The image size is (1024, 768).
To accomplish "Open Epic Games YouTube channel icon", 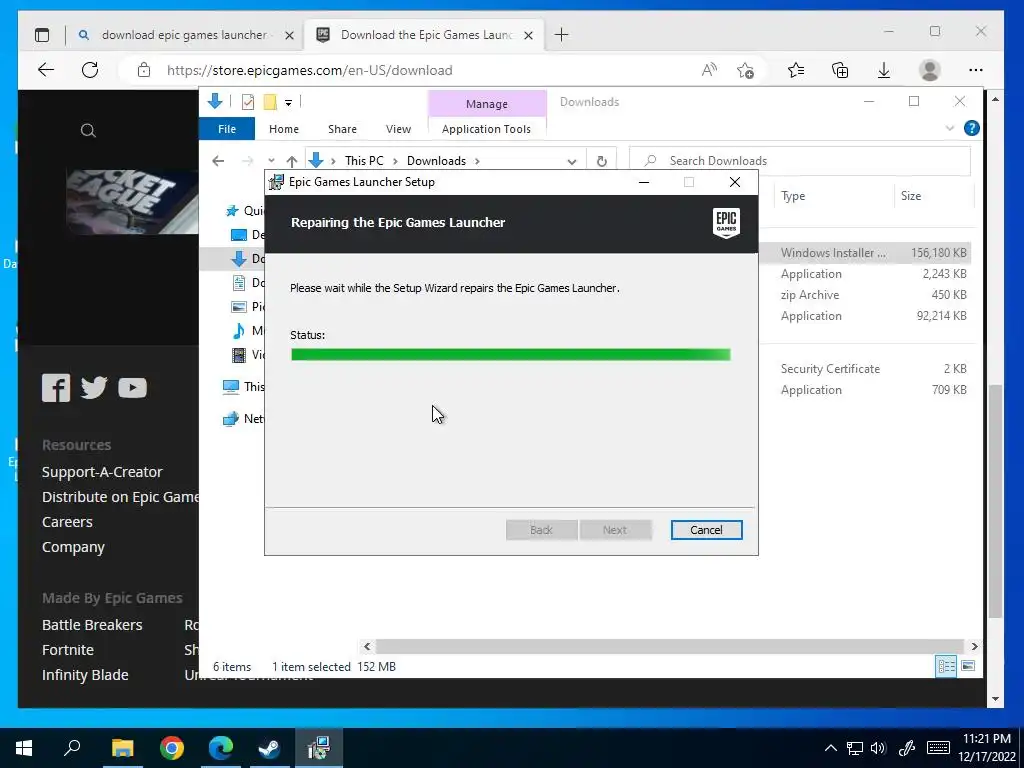I will (133, 388).
